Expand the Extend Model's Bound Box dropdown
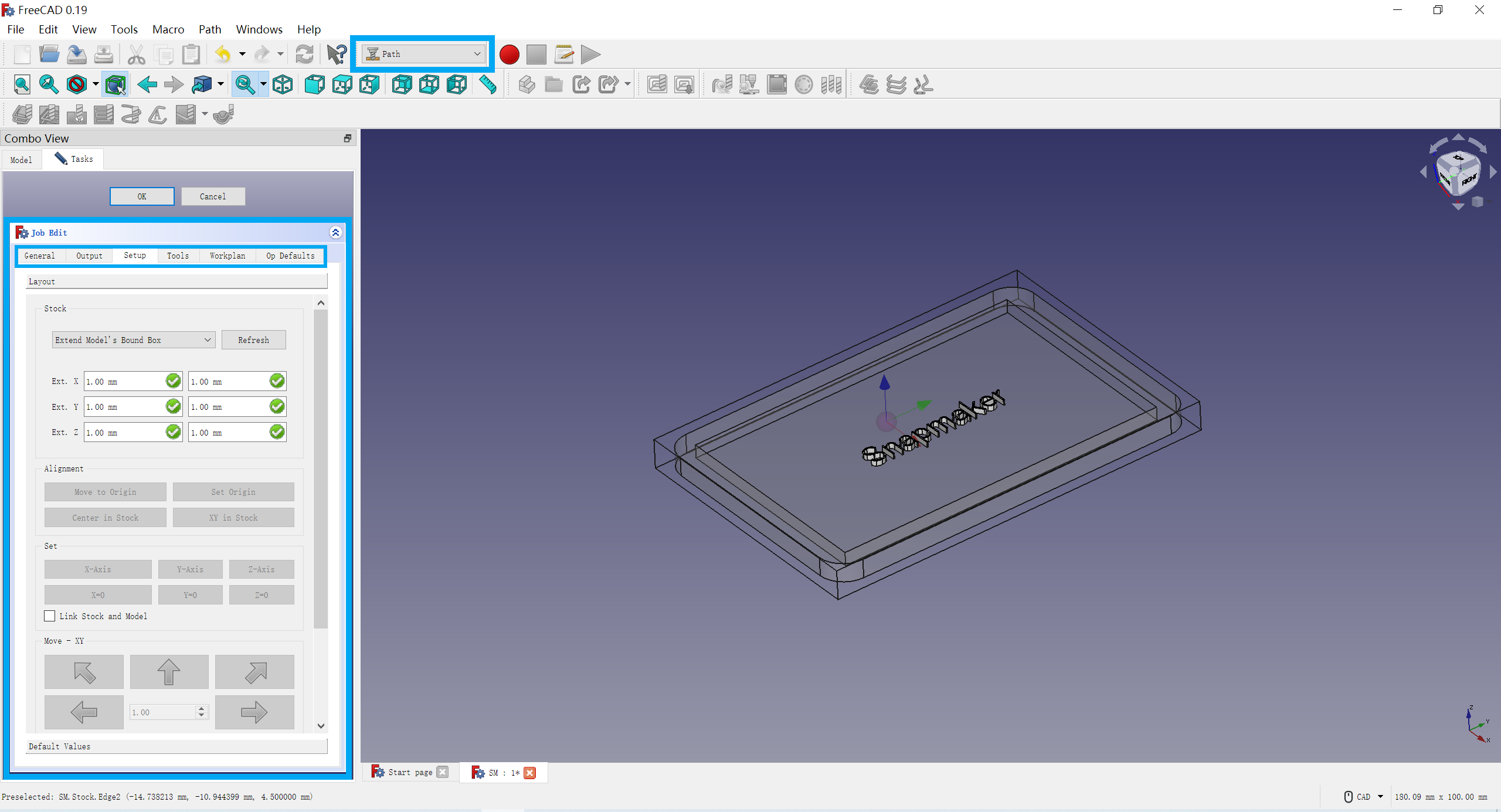1501x812 pixels. (x=134, y=340)
